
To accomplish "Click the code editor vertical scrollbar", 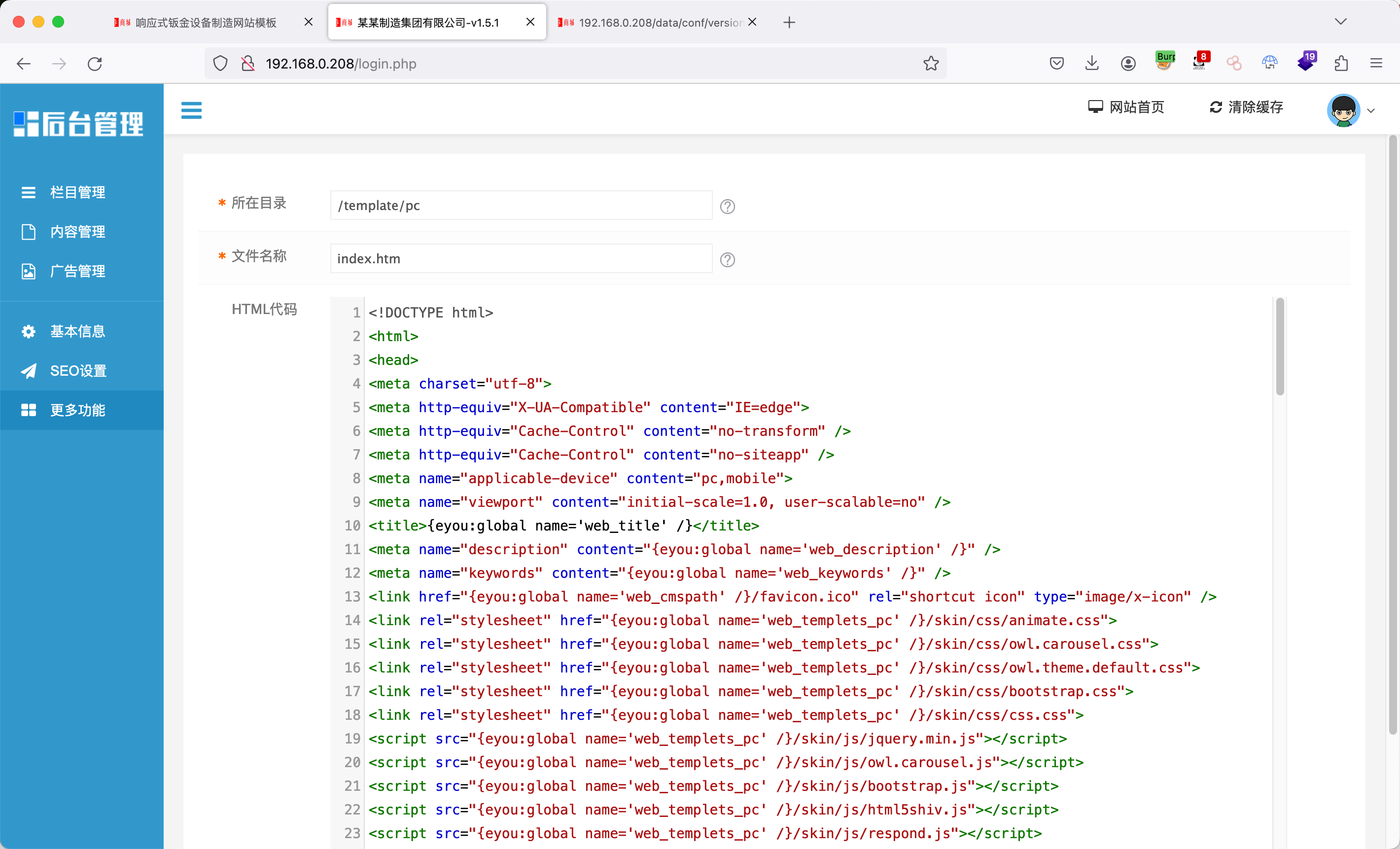I will [x=1280, y=347].
